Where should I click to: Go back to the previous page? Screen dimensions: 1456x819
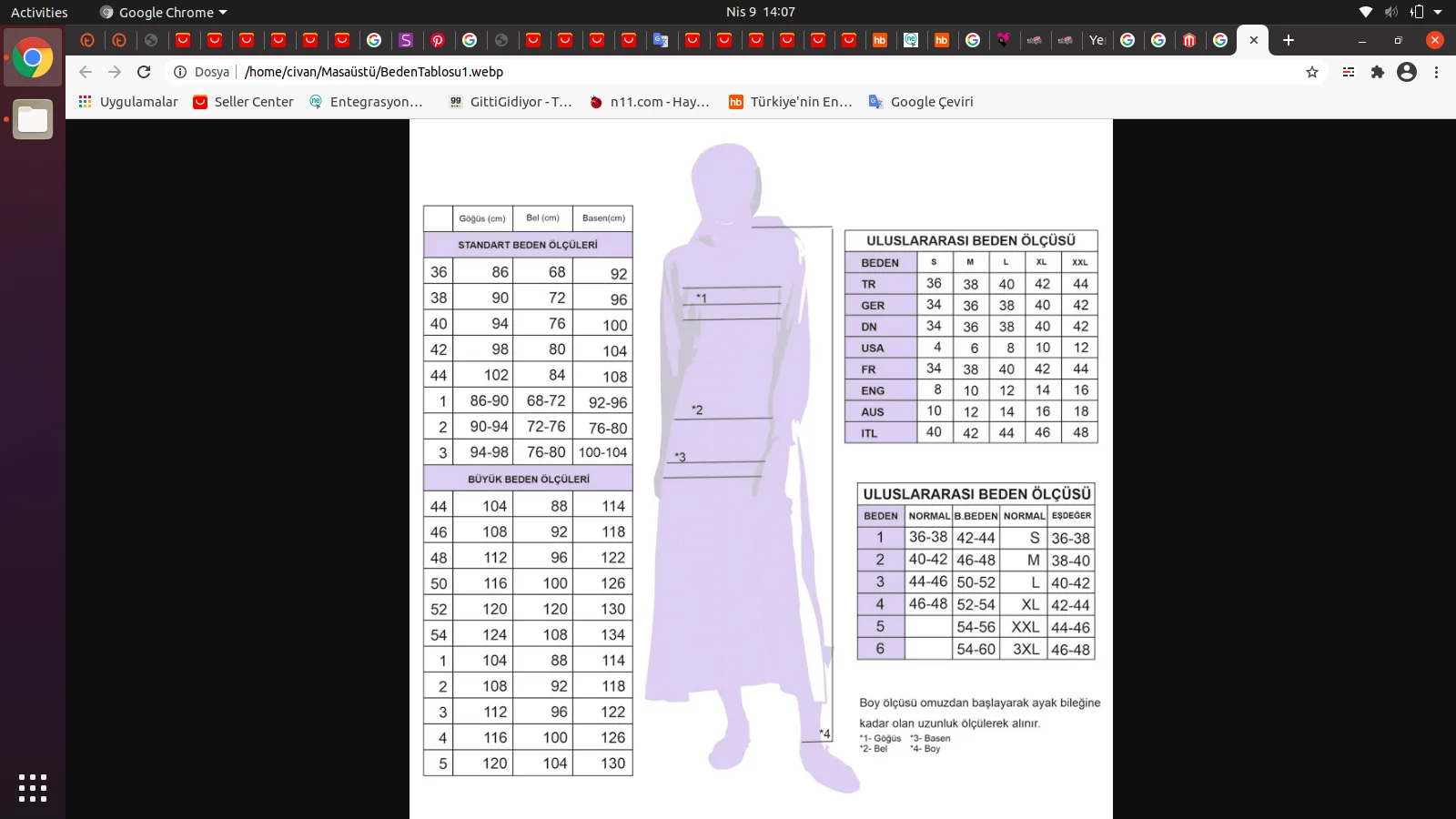pos(86,72)
